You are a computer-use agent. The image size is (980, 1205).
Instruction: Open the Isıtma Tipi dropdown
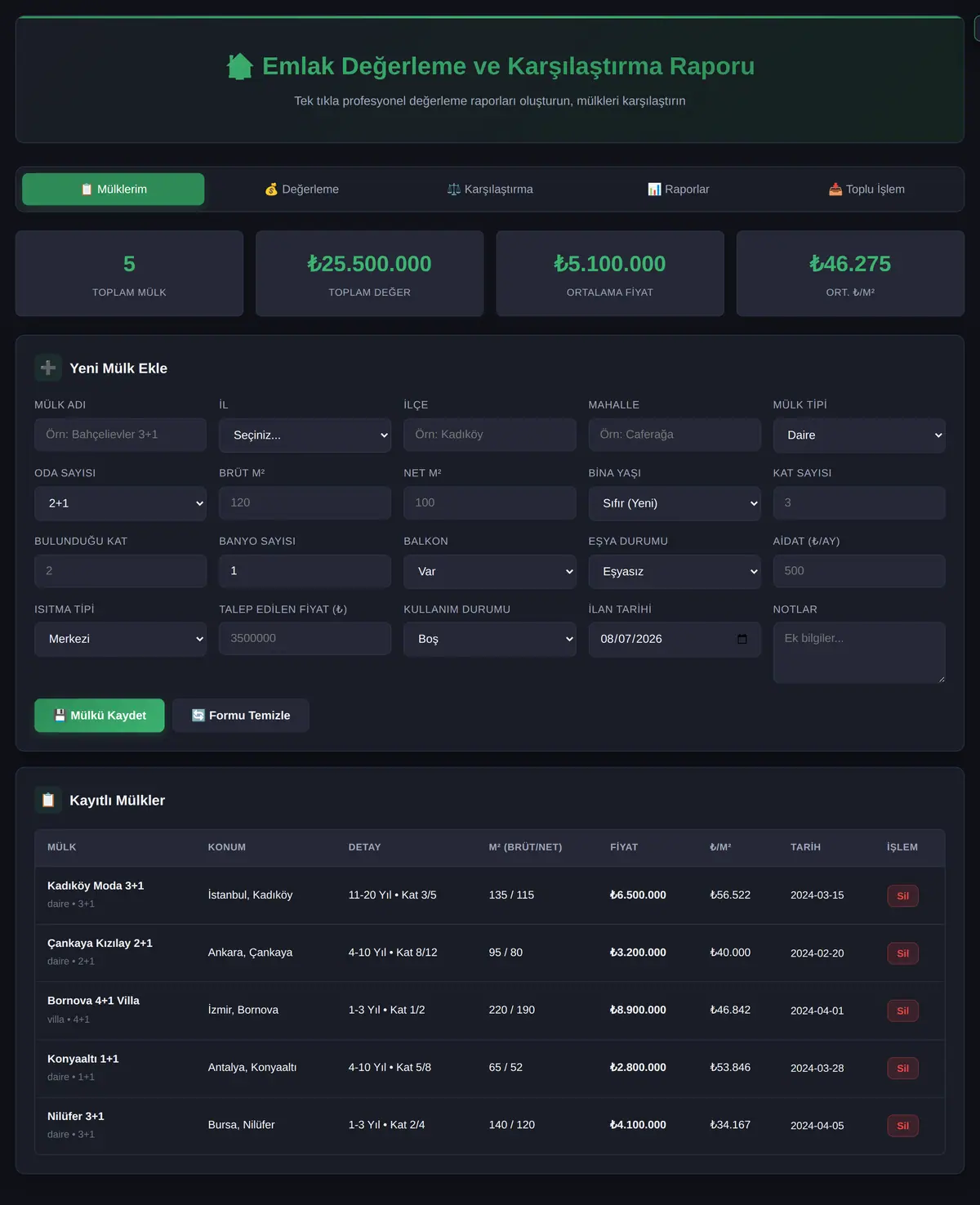coord(121,639)
